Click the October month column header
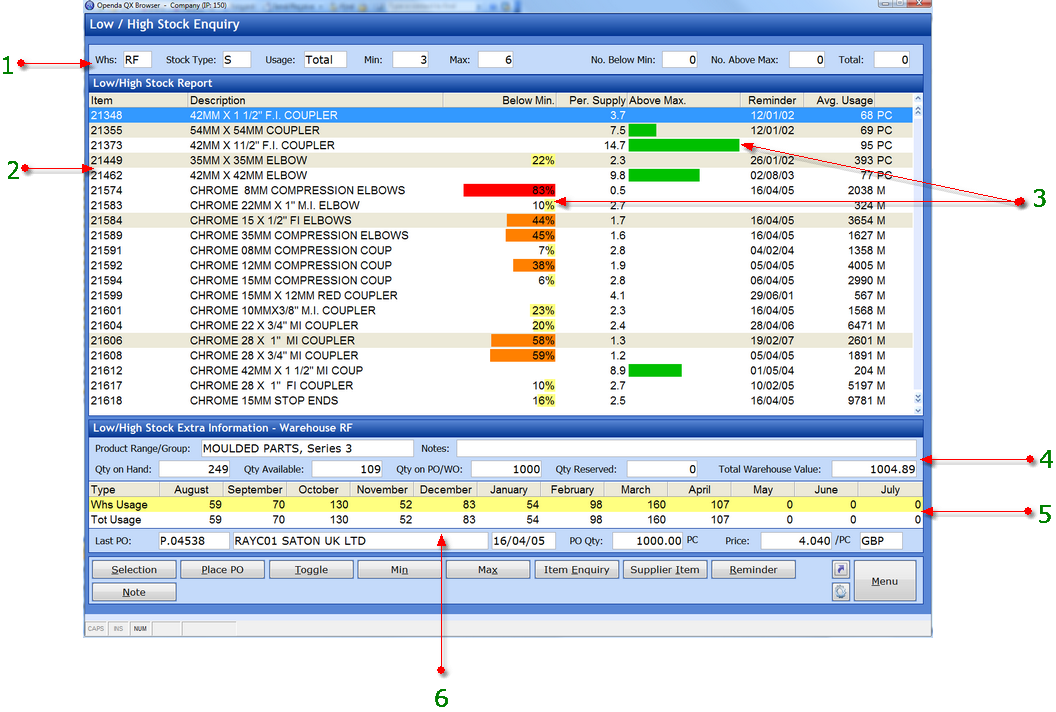Viewport: 1056px width, 712px height. (x=319, y=490)
